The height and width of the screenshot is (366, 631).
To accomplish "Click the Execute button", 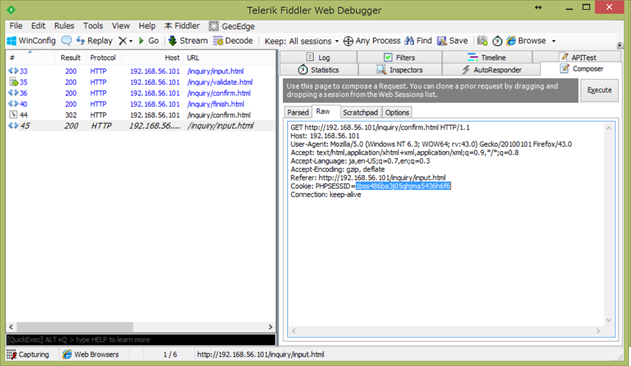I will 599,90.
